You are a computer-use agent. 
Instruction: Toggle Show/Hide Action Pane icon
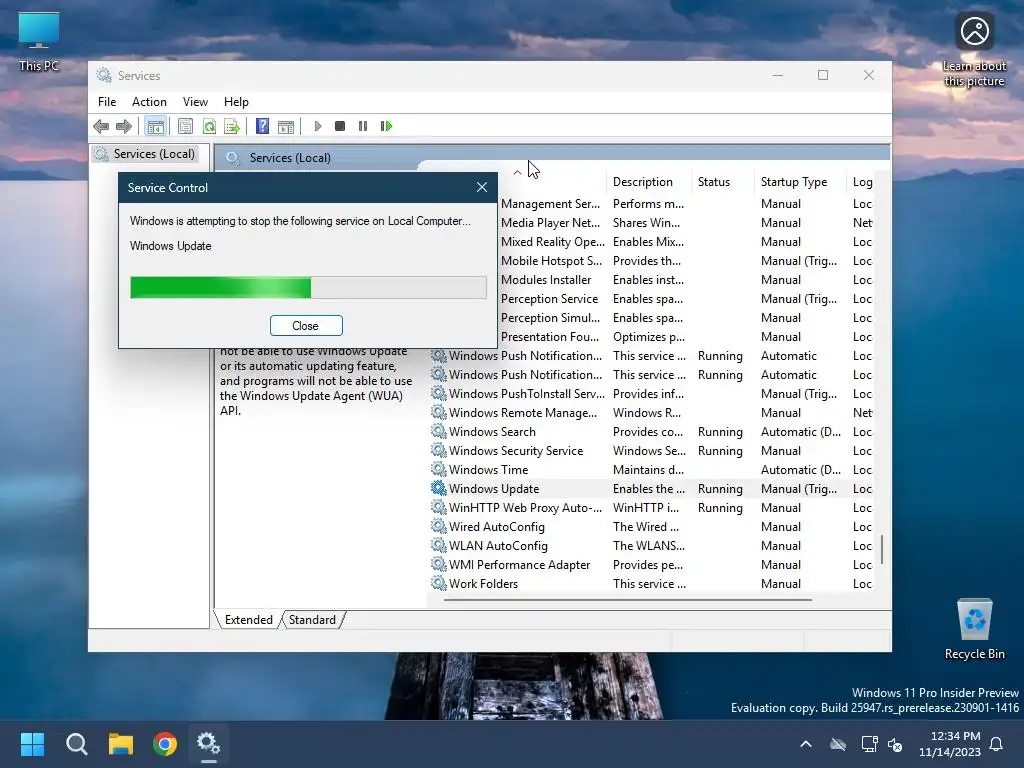(x=286, y=126)
